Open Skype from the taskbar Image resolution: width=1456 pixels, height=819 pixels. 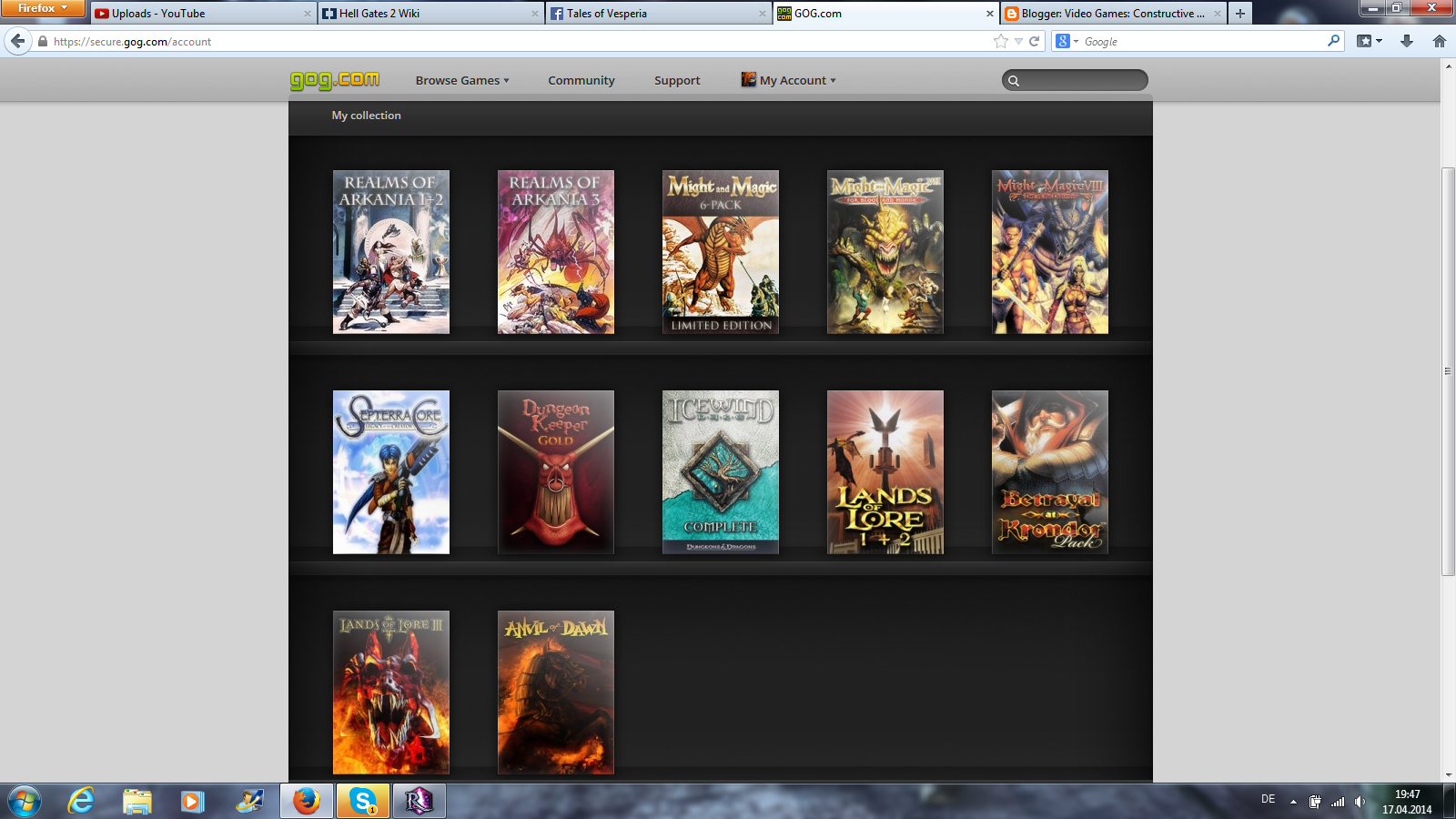click(x=362, y=802)
